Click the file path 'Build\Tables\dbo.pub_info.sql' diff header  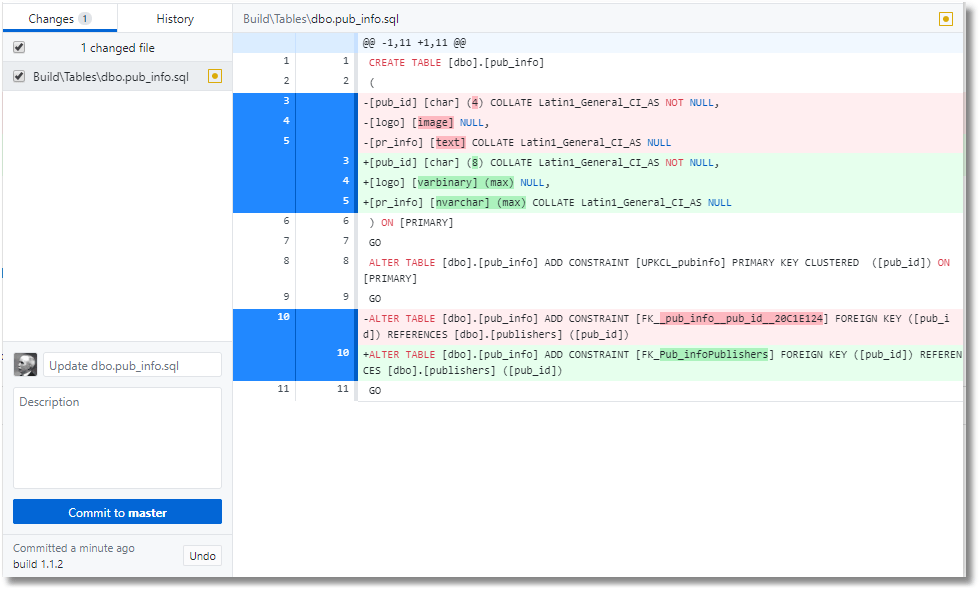tap(321, 19)
